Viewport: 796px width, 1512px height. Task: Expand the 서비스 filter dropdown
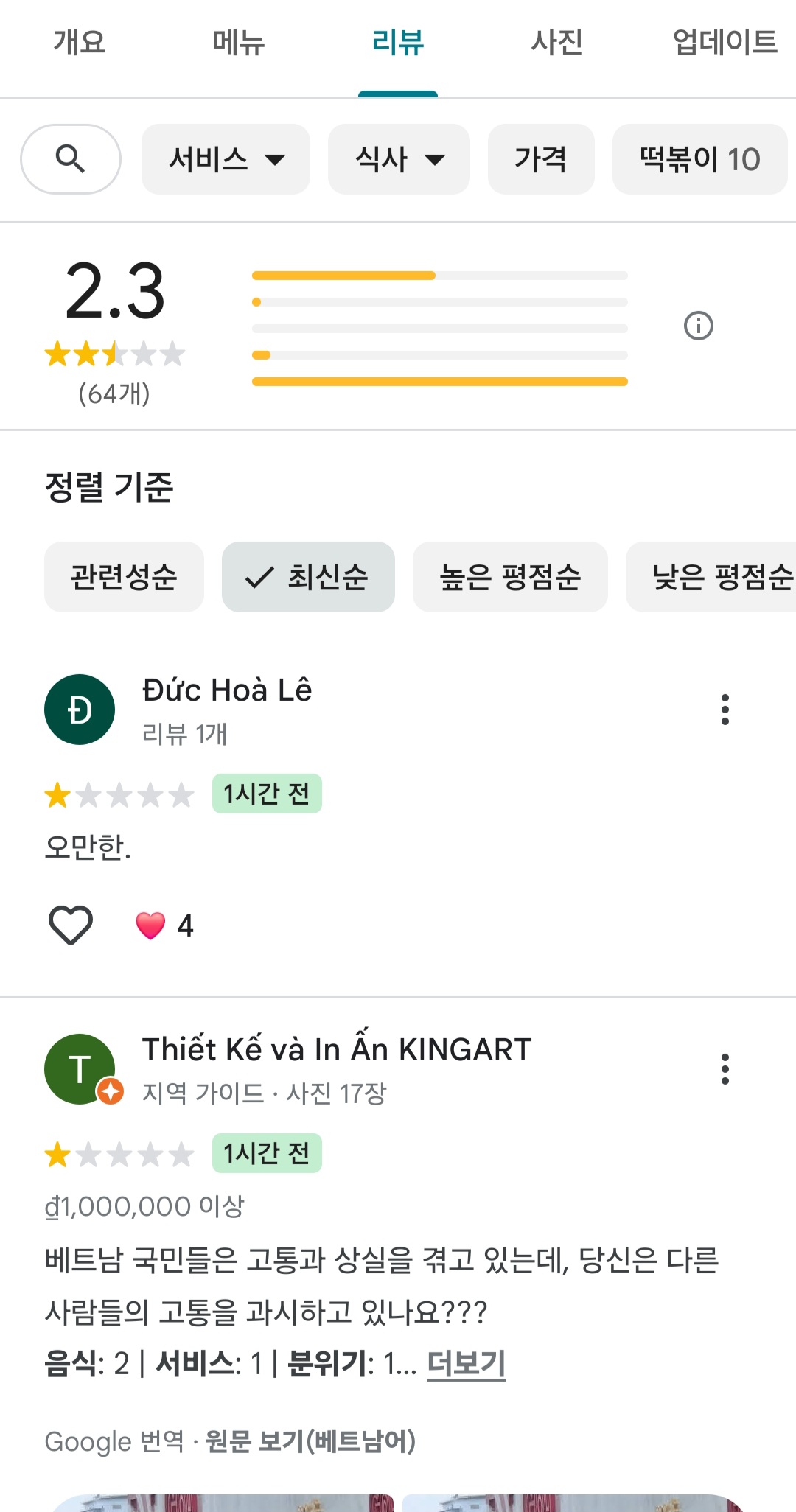click(x=226, y=159)
